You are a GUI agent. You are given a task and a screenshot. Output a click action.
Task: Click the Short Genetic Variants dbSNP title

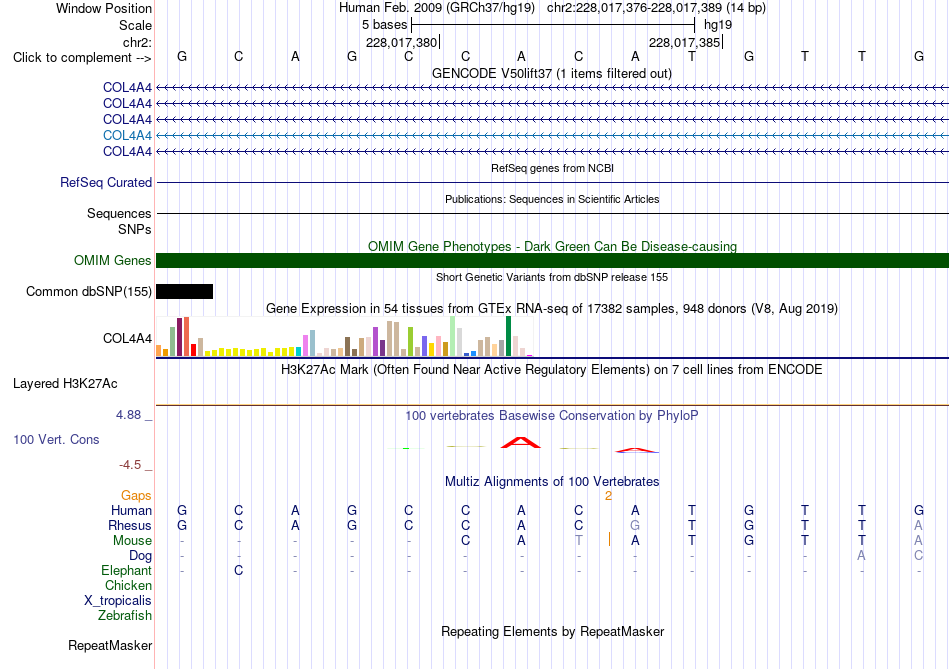click(552, 277)
